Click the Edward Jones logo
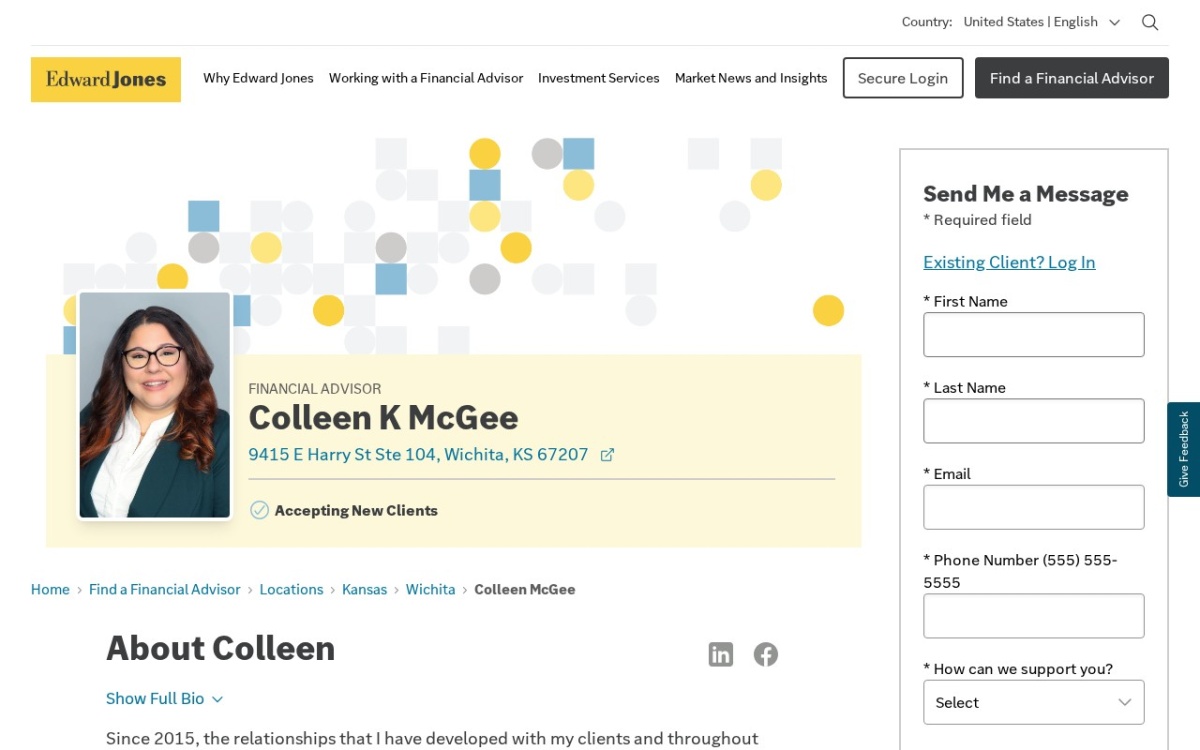1200x750 pixels. click(x=106, y=79)
